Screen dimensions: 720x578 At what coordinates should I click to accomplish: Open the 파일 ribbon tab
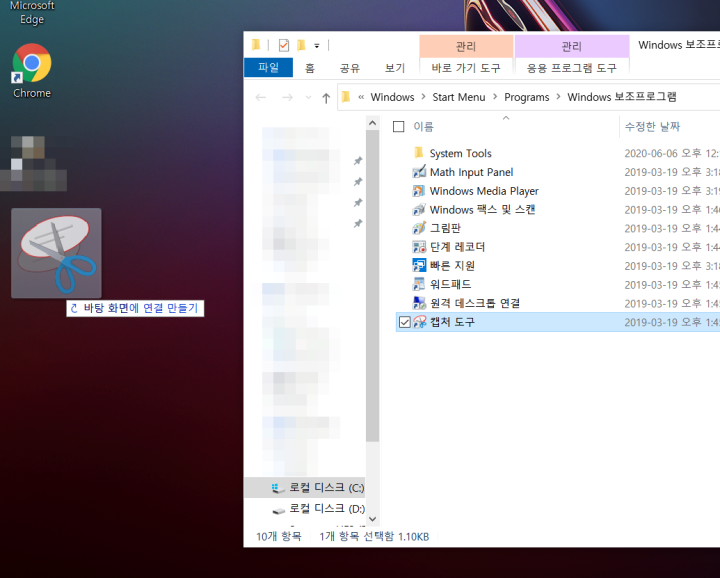coord(268,67)
